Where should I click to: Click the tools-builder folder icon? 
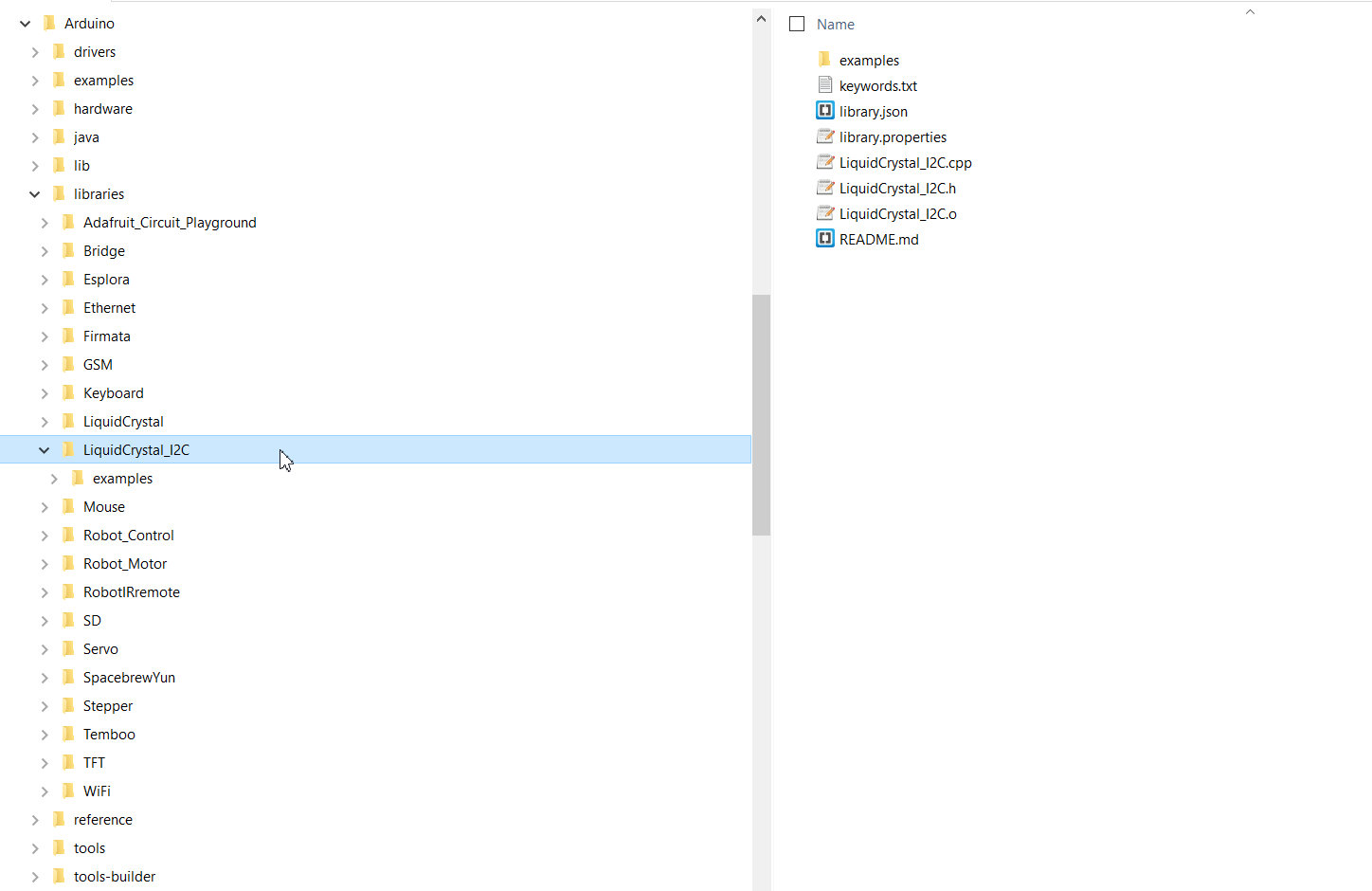(59, 876)
